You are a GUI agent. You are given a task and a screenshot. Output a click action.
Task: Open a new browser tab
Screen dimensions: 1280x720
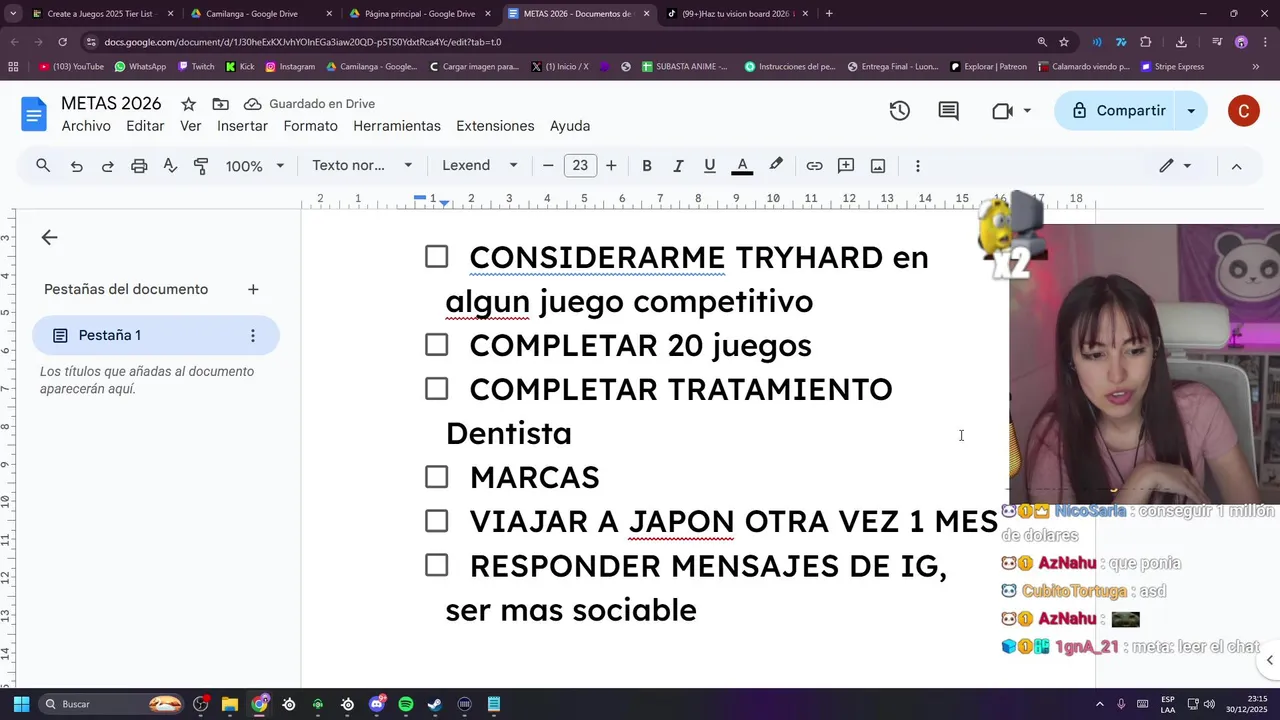(x=829, y=14)
